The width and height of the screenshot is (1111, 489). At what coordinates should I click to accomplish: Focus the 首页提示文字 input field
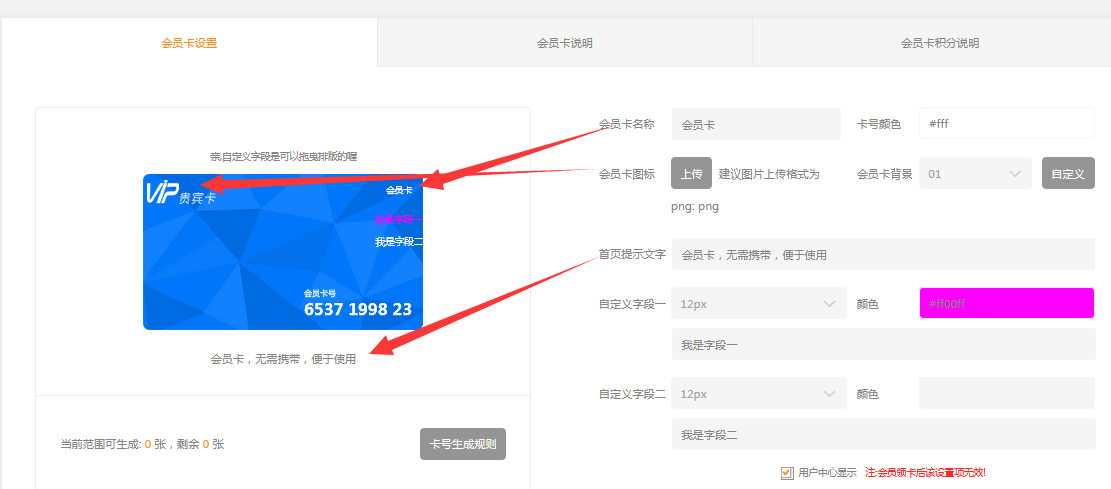click(x=882, y=254)
